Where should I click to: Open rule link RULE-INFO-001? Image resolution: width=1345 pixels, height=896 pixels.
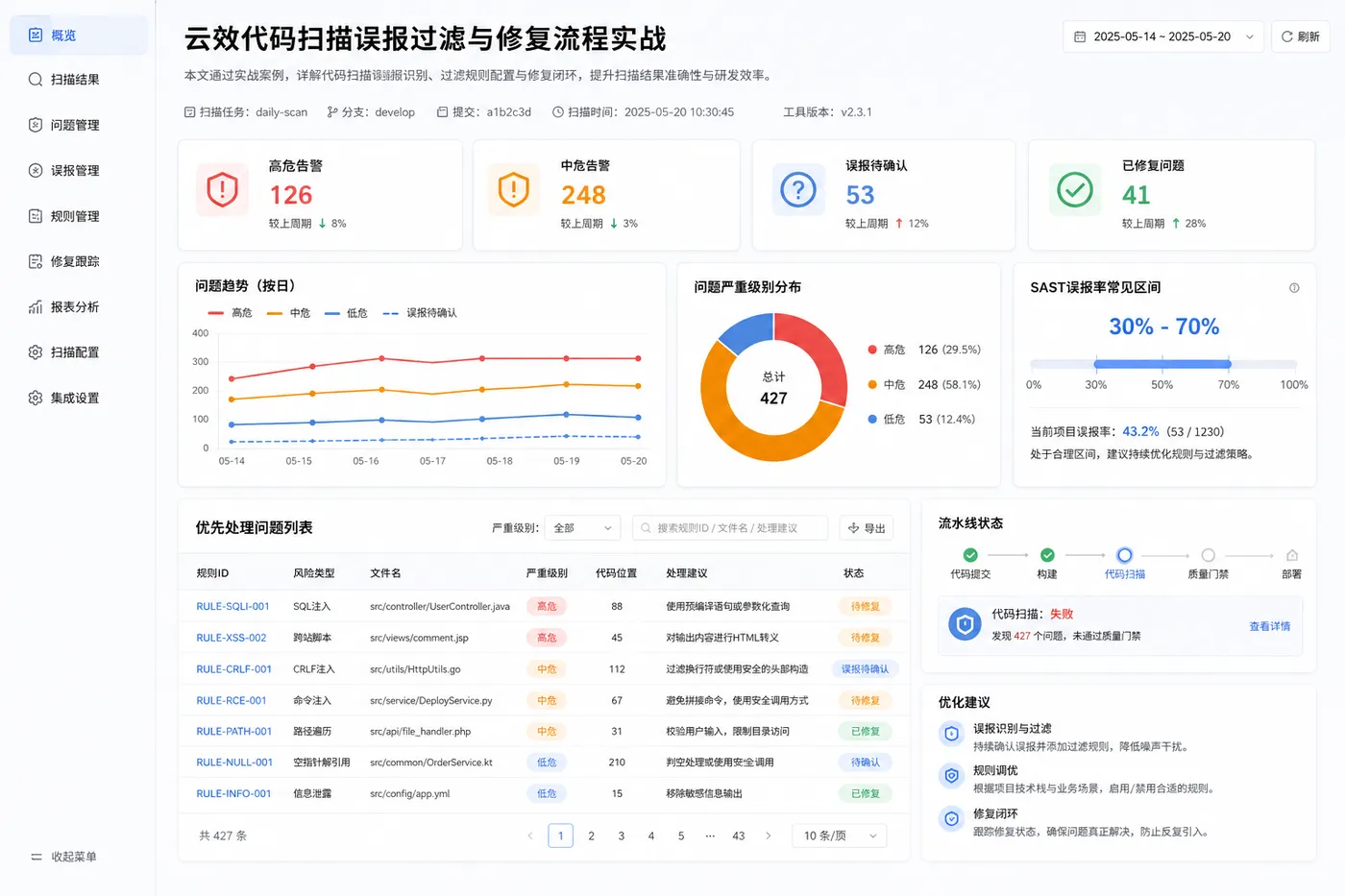click(233, 794)
